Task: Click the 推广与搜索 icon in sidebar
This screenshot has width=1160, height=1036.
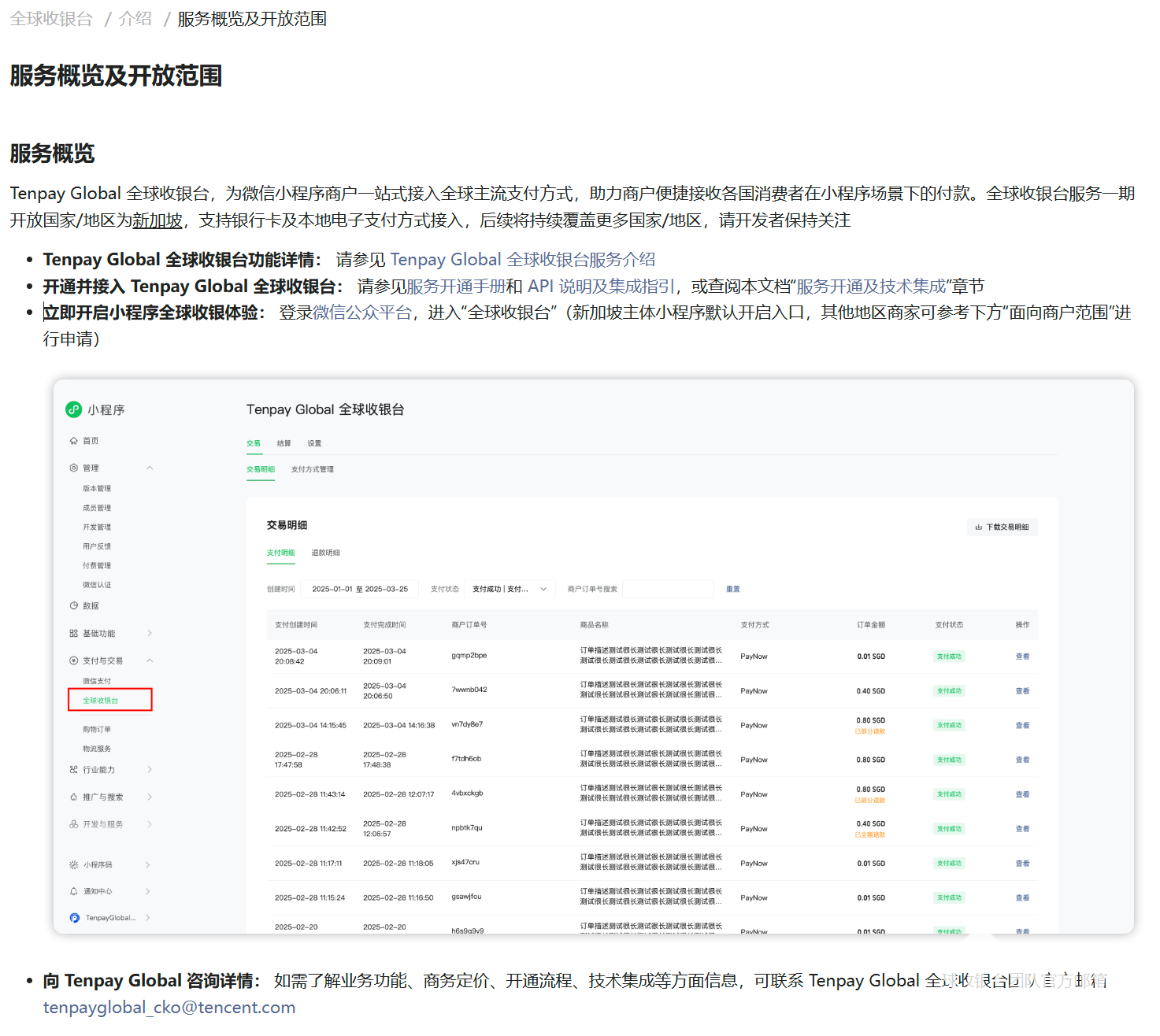Action: tap(73, 797)
